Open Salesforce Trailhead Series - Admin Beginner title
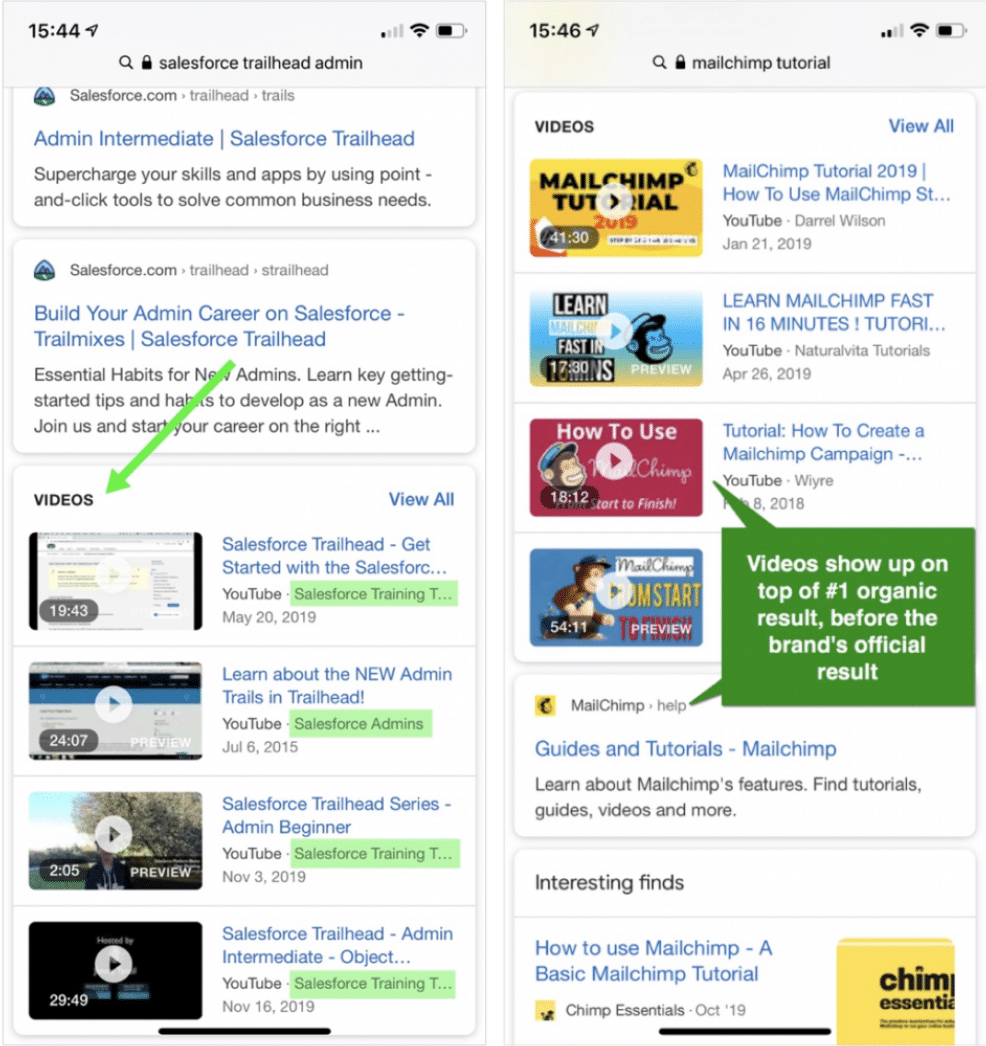The image size is (986, 1046). click(336, 815)
